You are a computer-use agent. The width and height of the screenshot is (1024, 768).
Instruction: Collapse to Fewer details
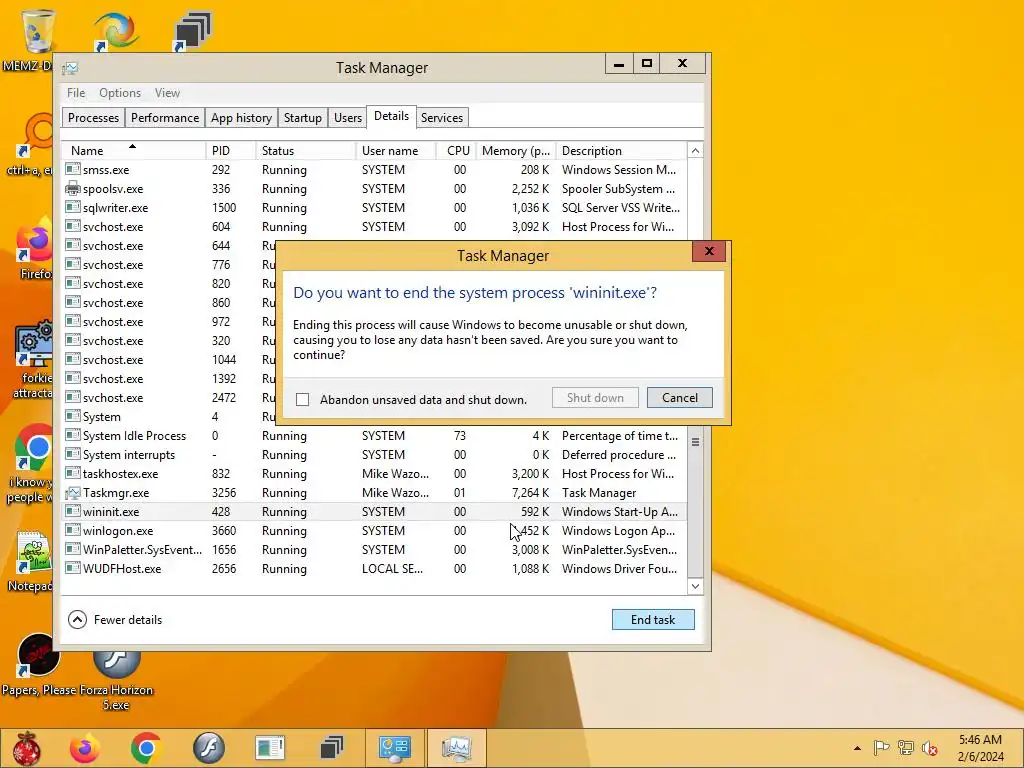click(x=115, y=620)
